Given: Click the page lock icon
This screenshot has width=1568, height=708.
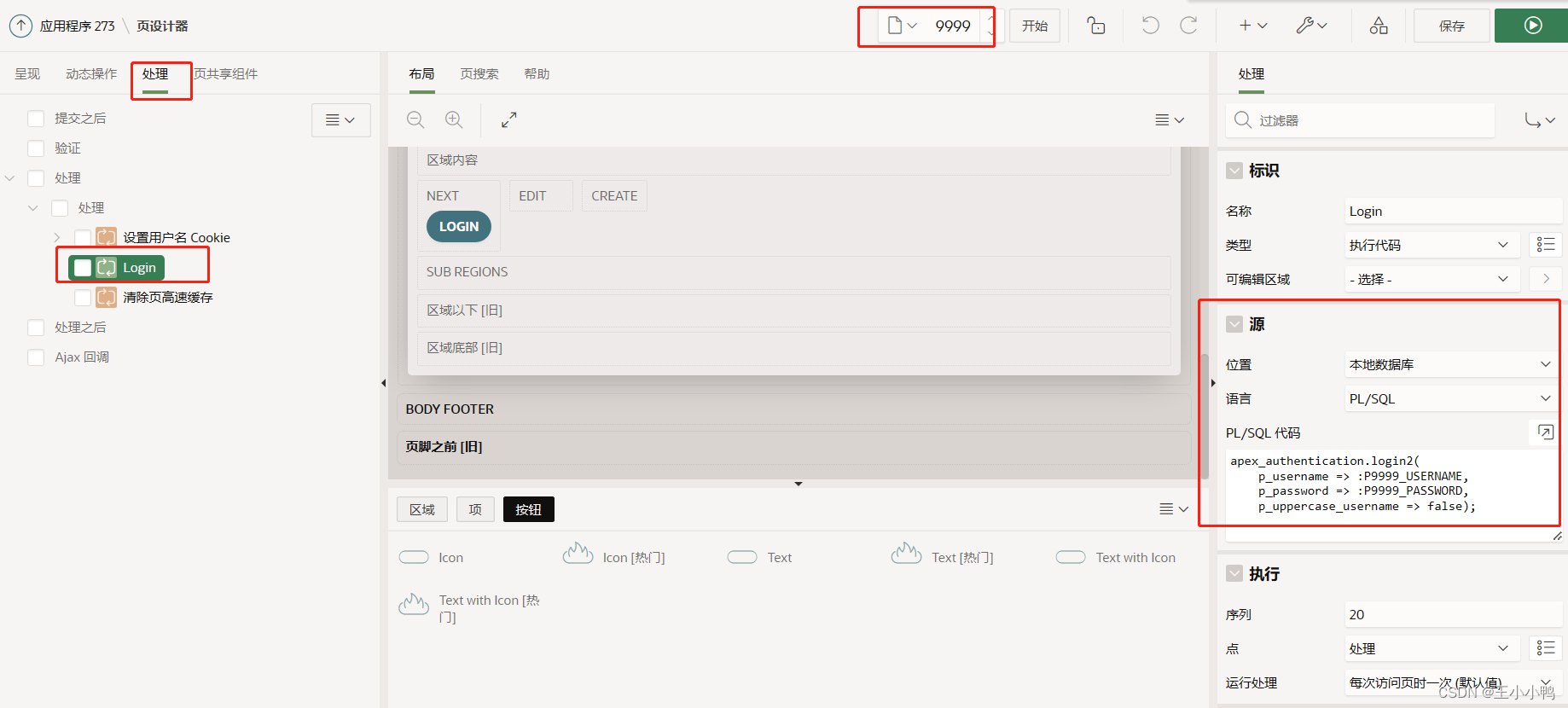Looking at the screenshot, I should click(1096, 26).
